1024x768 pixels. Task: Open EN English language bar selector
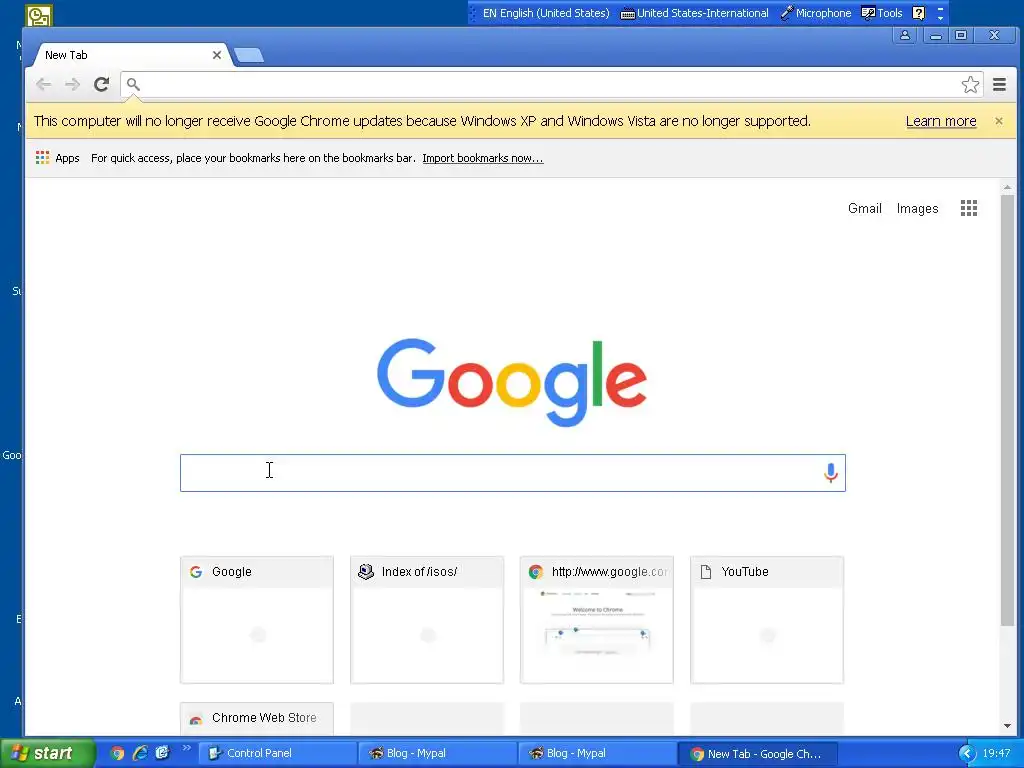click(x=545, y=13)
